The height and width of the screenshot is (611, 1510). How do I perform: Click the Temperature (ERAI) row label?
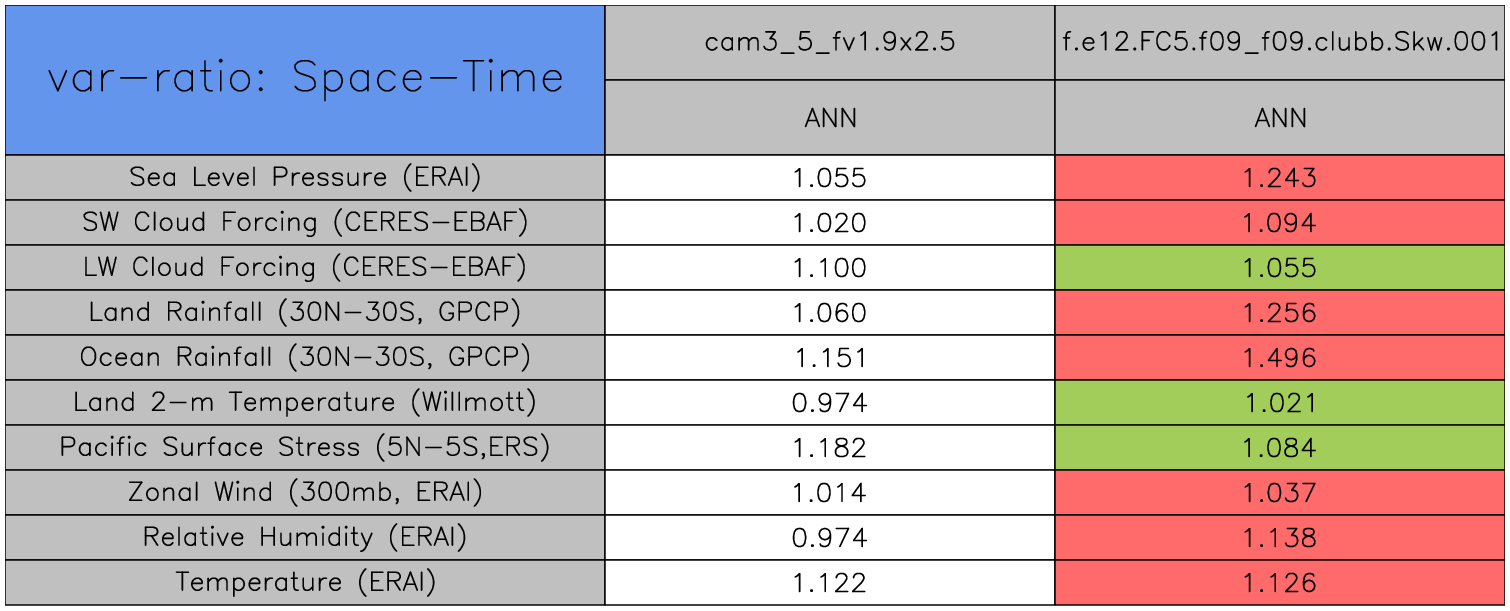pos(305,582)
